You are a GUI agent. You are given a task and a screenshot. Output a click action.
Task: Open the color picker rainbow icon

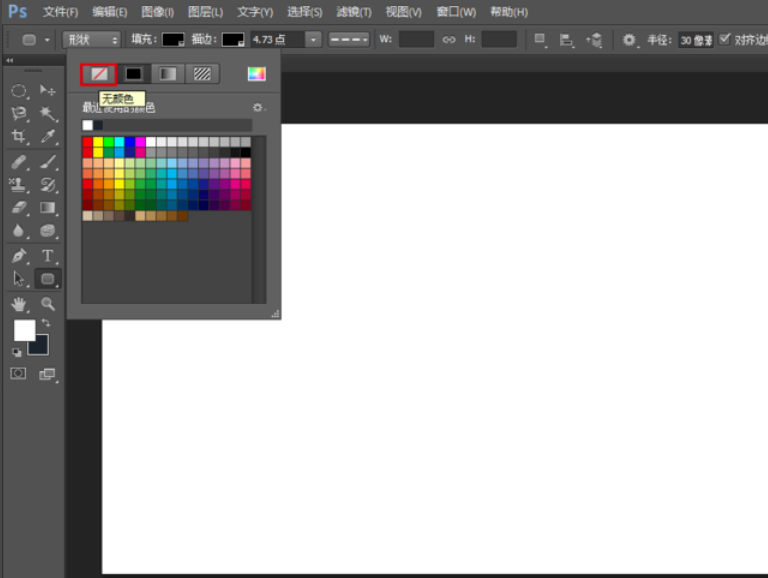coord(257,74)
